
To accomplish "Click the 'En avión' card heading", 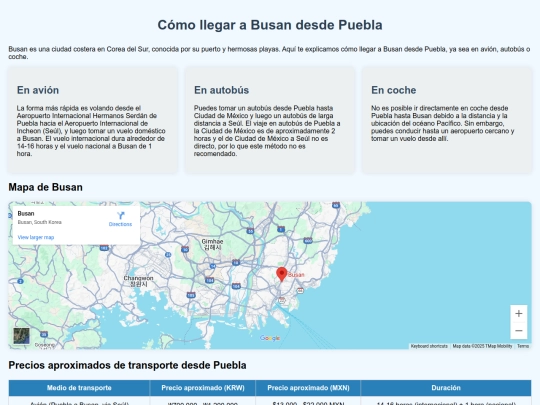I will (38, 90).
